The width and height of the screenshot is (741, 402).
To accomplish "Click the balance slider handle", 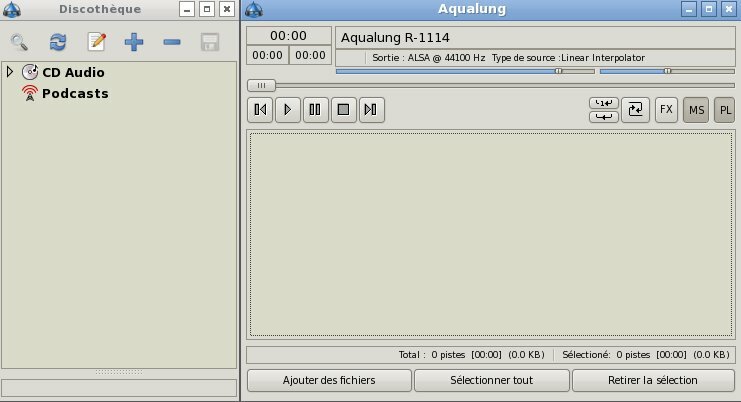I will (x=667, y=71).
